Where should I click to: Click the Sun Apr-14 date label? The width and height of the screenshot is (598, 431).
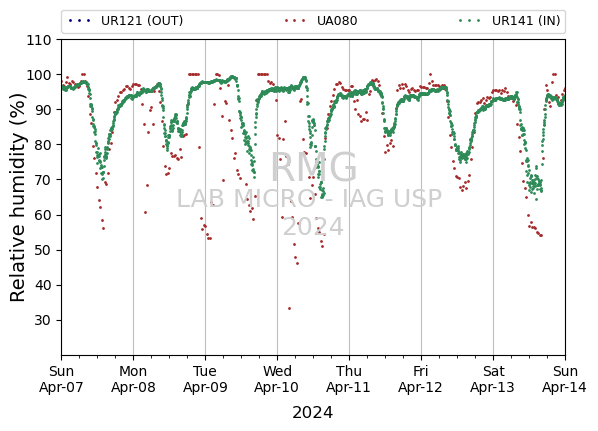point(564,379)
